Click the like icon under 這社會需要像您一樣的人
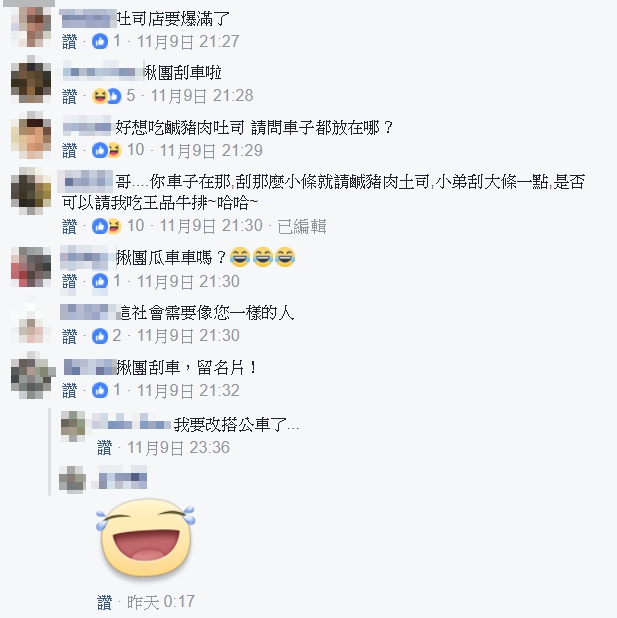 pos(100,336)
